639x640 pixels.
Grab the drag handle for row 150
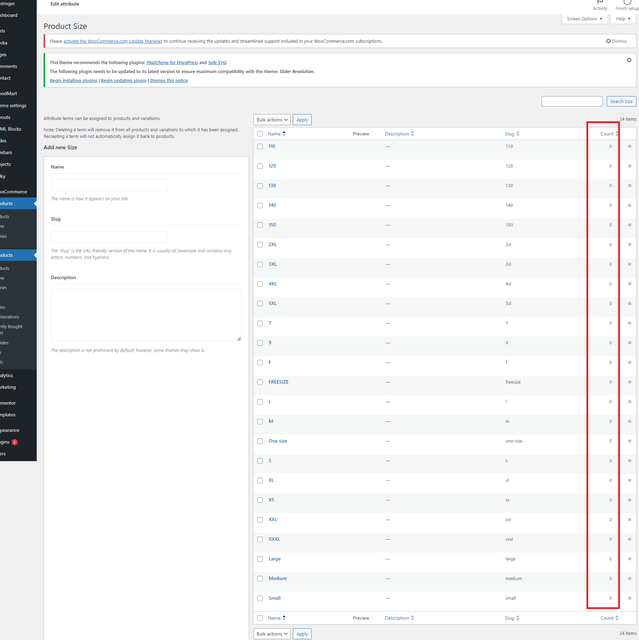(x=629, y=225)
